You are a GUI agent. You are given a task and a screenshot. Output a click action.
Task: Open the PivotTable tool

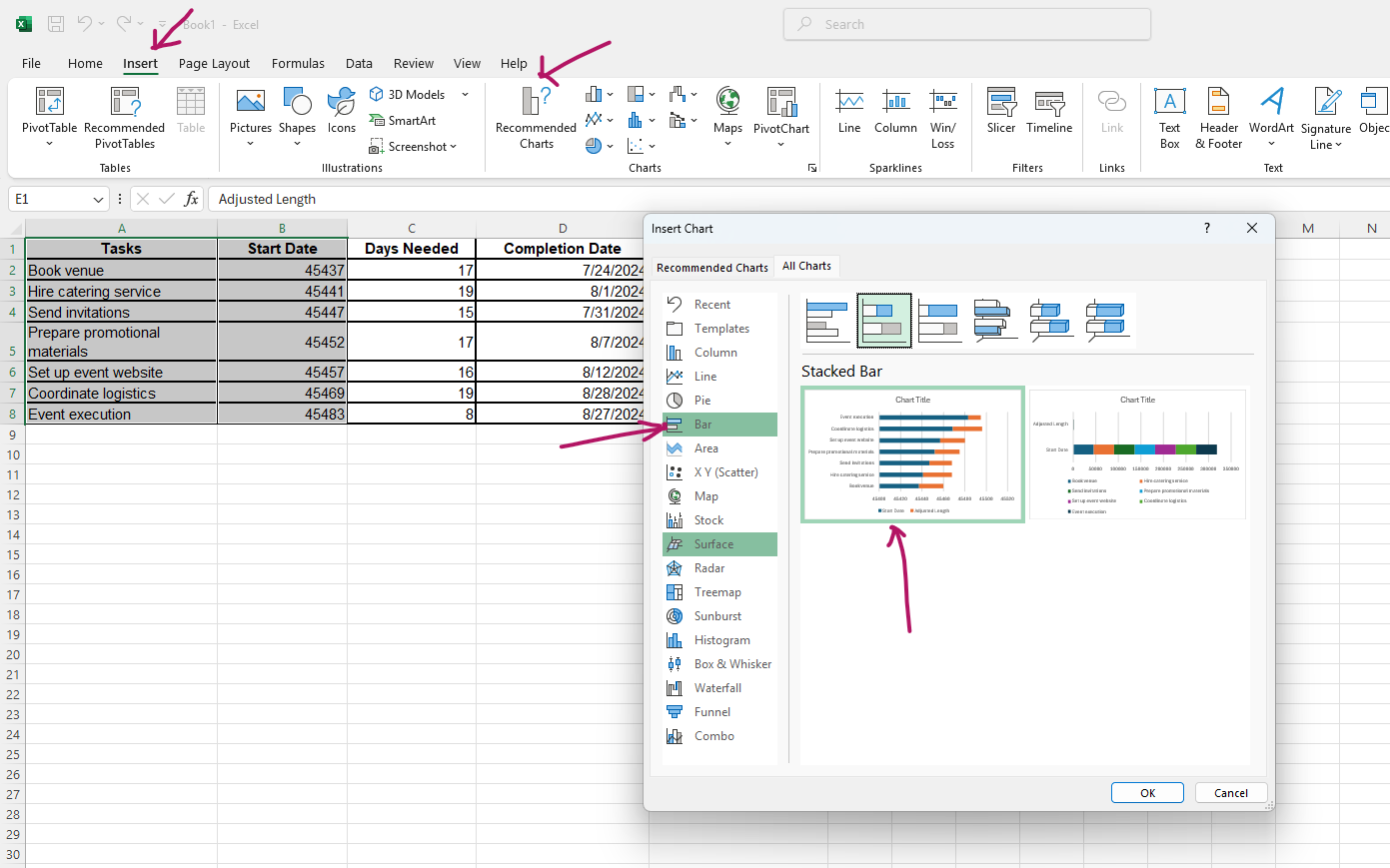click(x=49, y=117)
